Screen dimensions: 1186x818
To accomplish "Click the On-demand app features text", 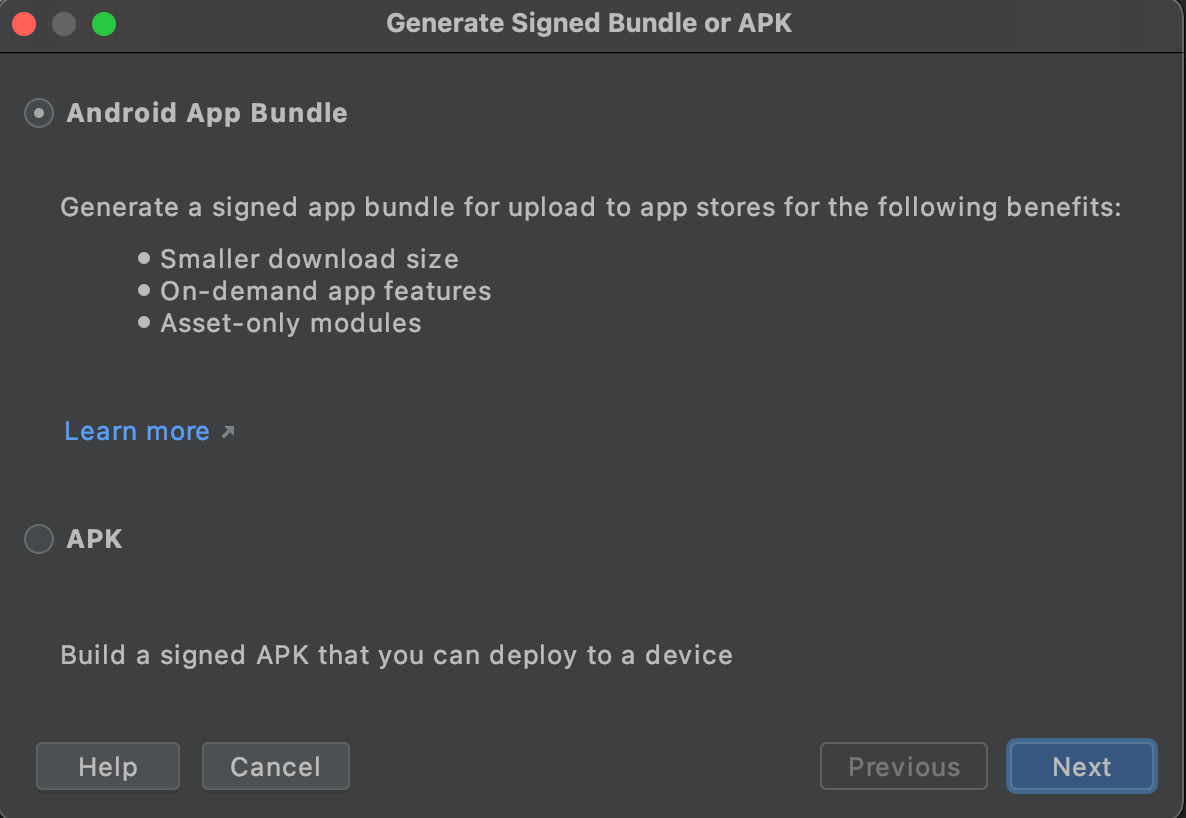I will [326, 291].
